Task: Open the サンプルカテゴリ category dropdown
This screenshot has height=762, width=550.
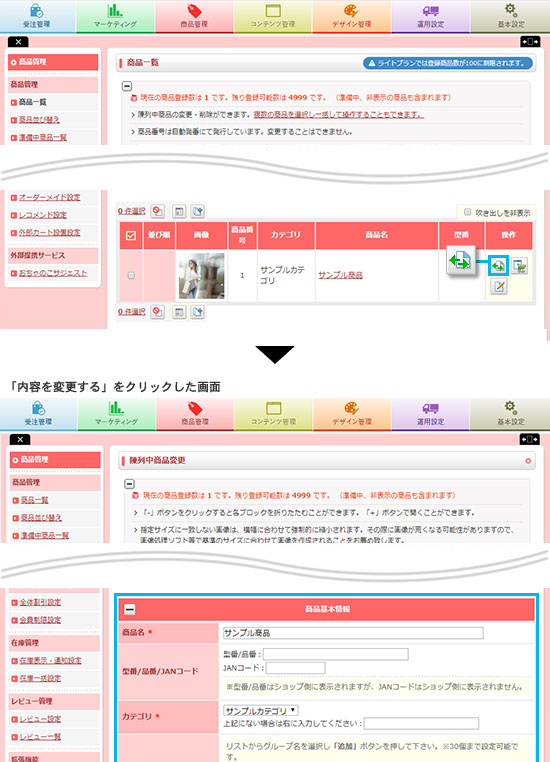Action: (x=260, y=710)
